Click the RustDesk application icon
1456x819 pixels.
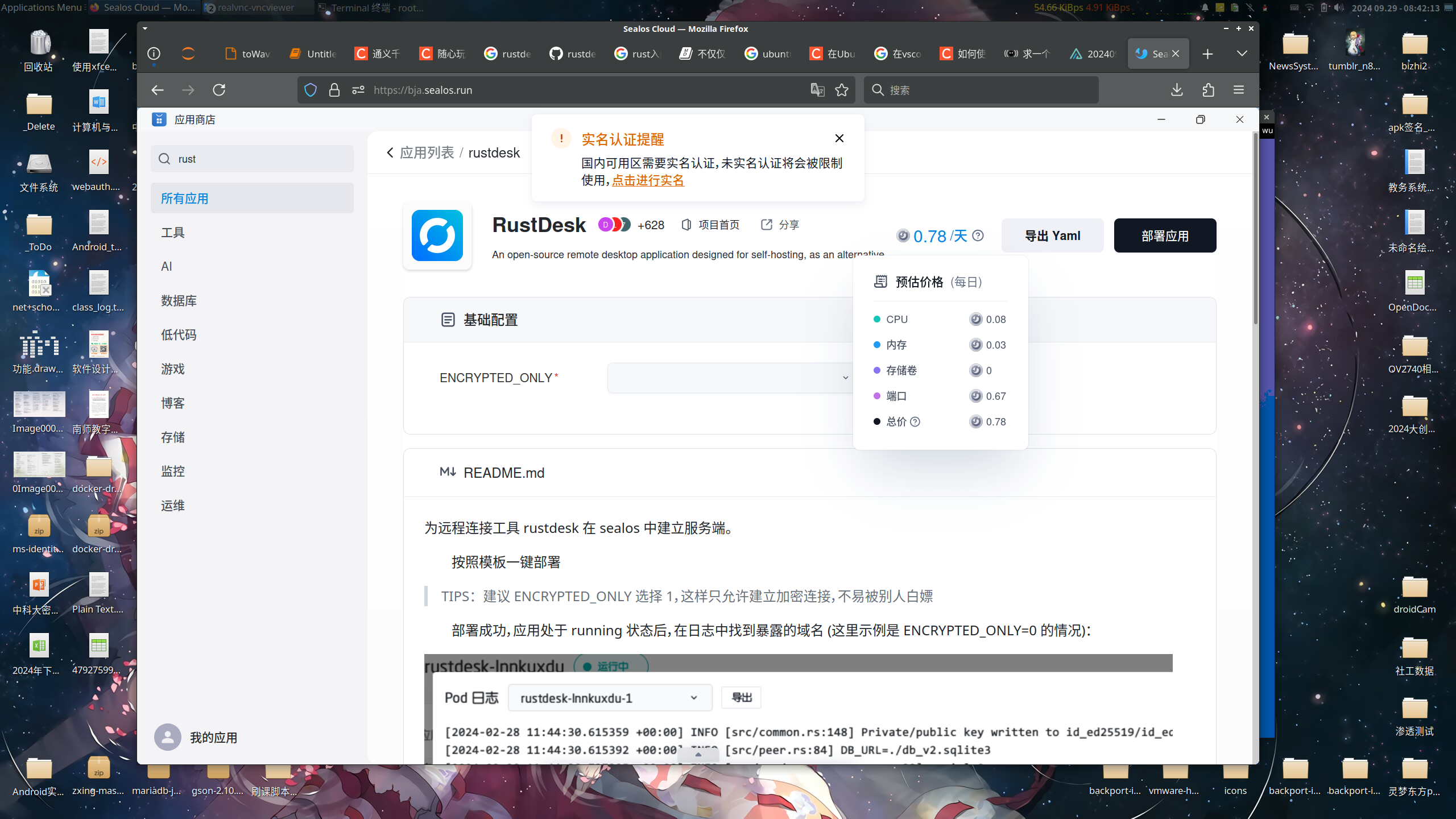tap(437, 236)
